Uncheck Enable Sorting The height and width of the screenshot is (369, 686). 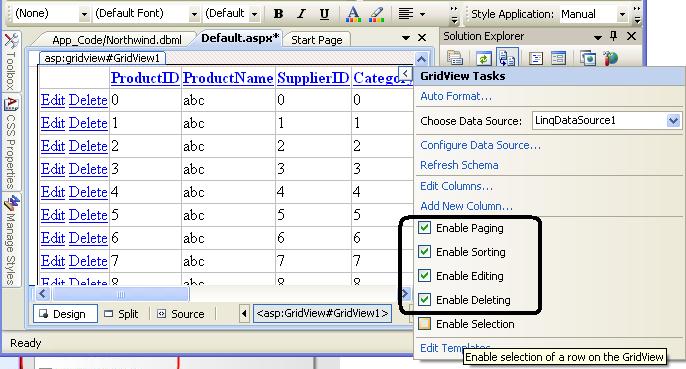coord(424,252)
